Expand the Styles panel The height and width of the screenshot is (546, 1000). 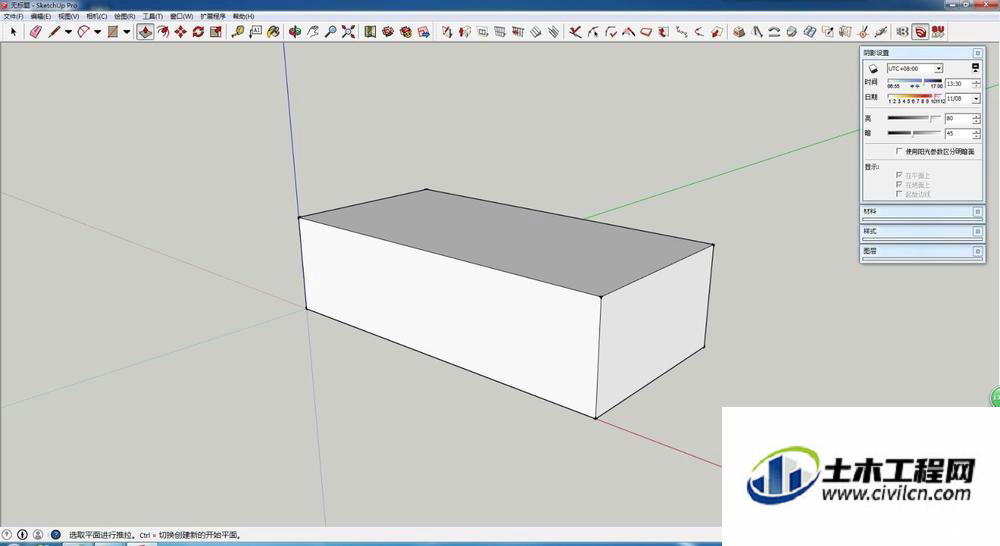pos(977,232)
